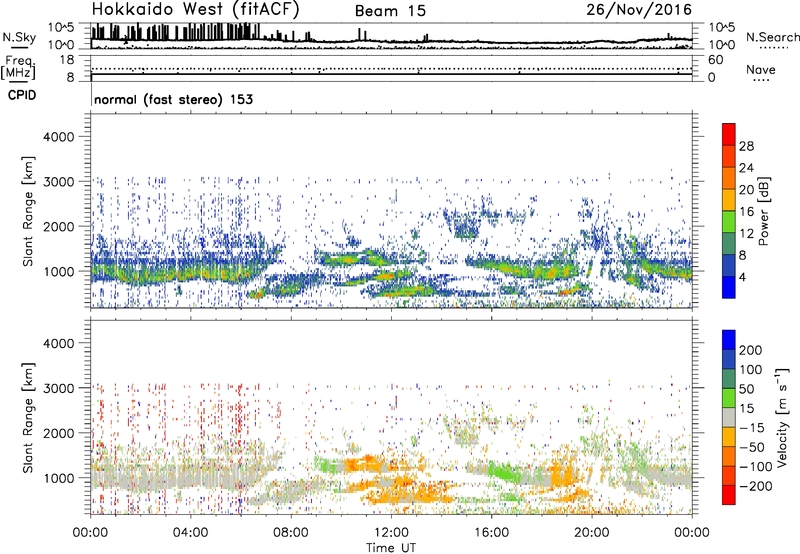This screenshot has height=554, width=800.
Task: Click the date '26/Nov/2016'
Action: (x=639, y=10)
